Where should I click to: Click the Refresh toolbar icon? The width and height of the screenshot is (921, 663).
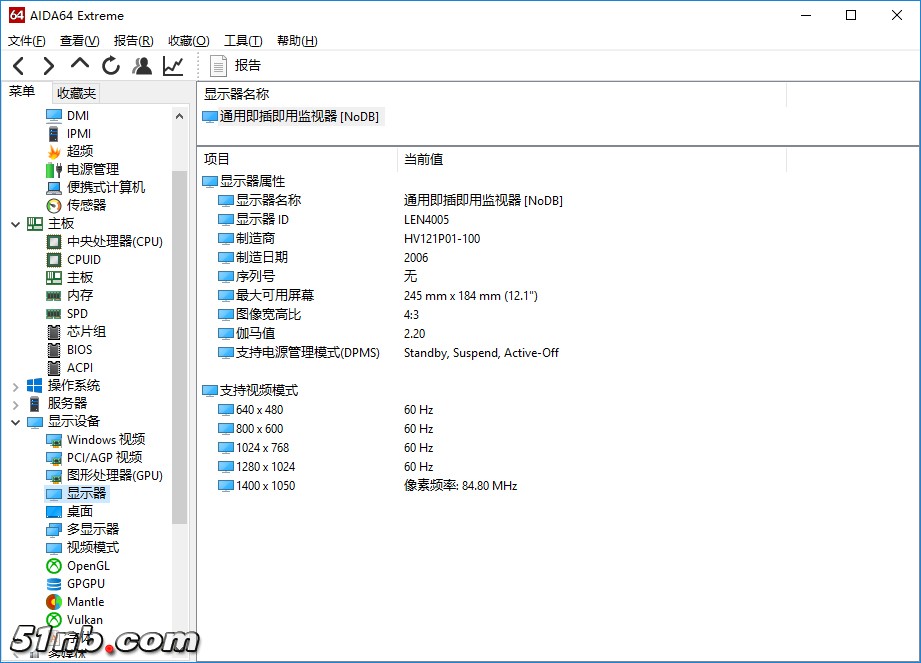[111, 66]
